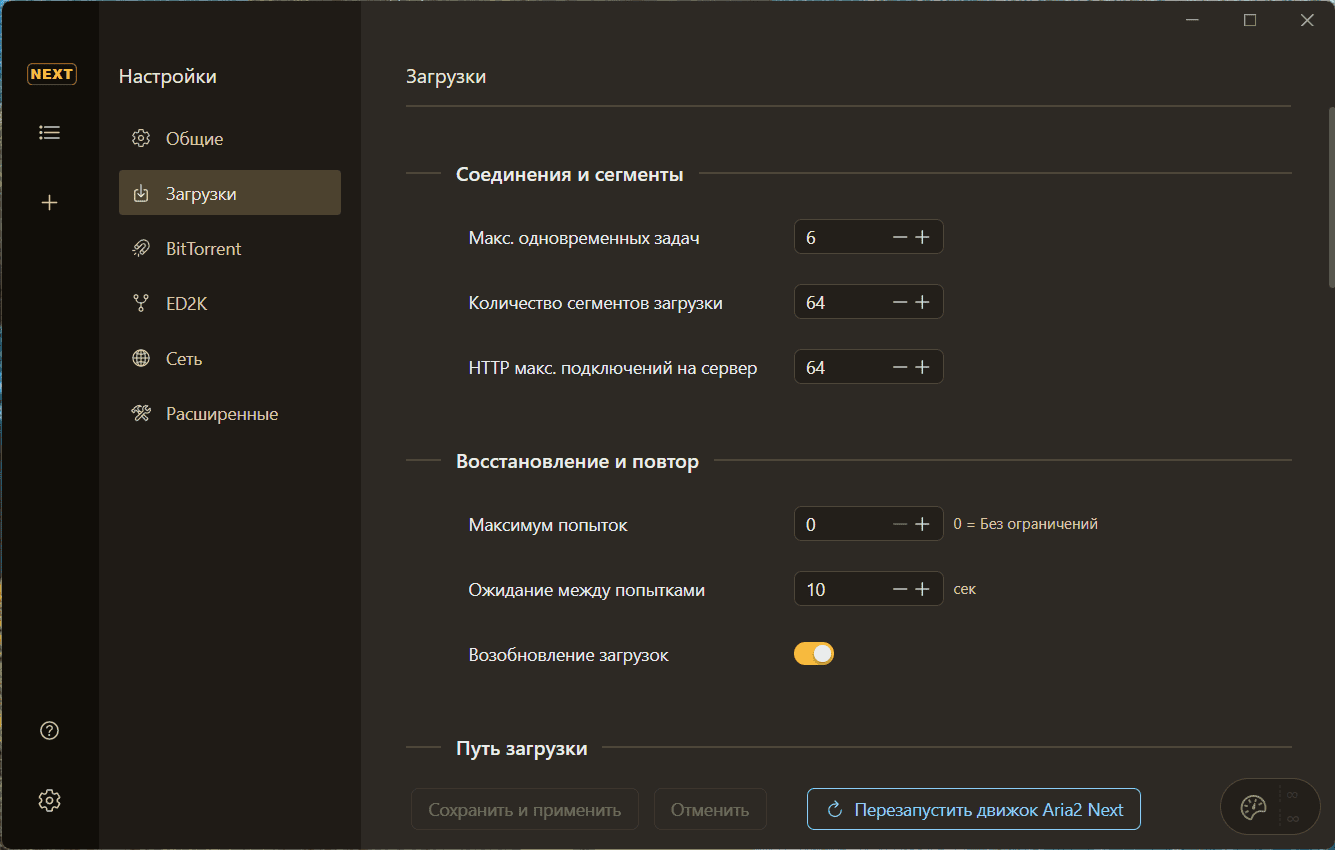Open the help question mark icon
Screen dimensions: 1335x850
[x=50, y=730]
